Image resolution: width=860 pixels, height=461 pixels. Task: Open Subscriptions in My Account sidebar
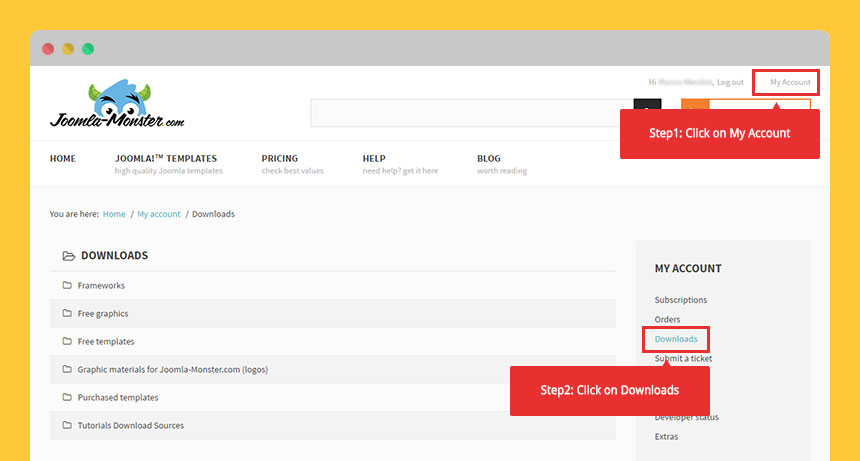pyautogui.click(x=681, y=300)
